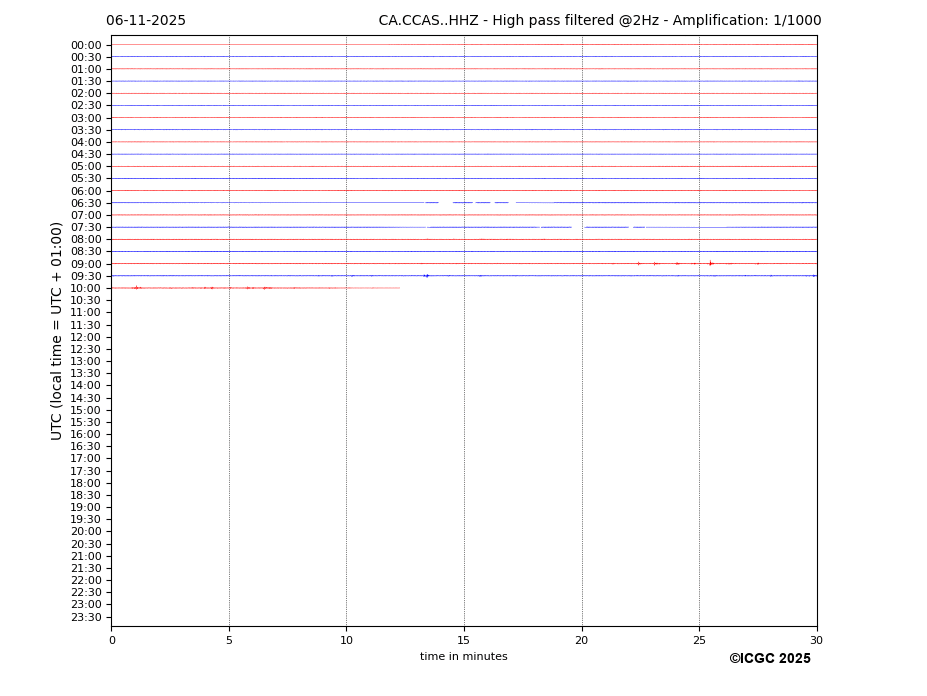The height and width of the screenshot is (696, 927).
Task: Click the date label 06-11-2025
Action: point(146,21)
